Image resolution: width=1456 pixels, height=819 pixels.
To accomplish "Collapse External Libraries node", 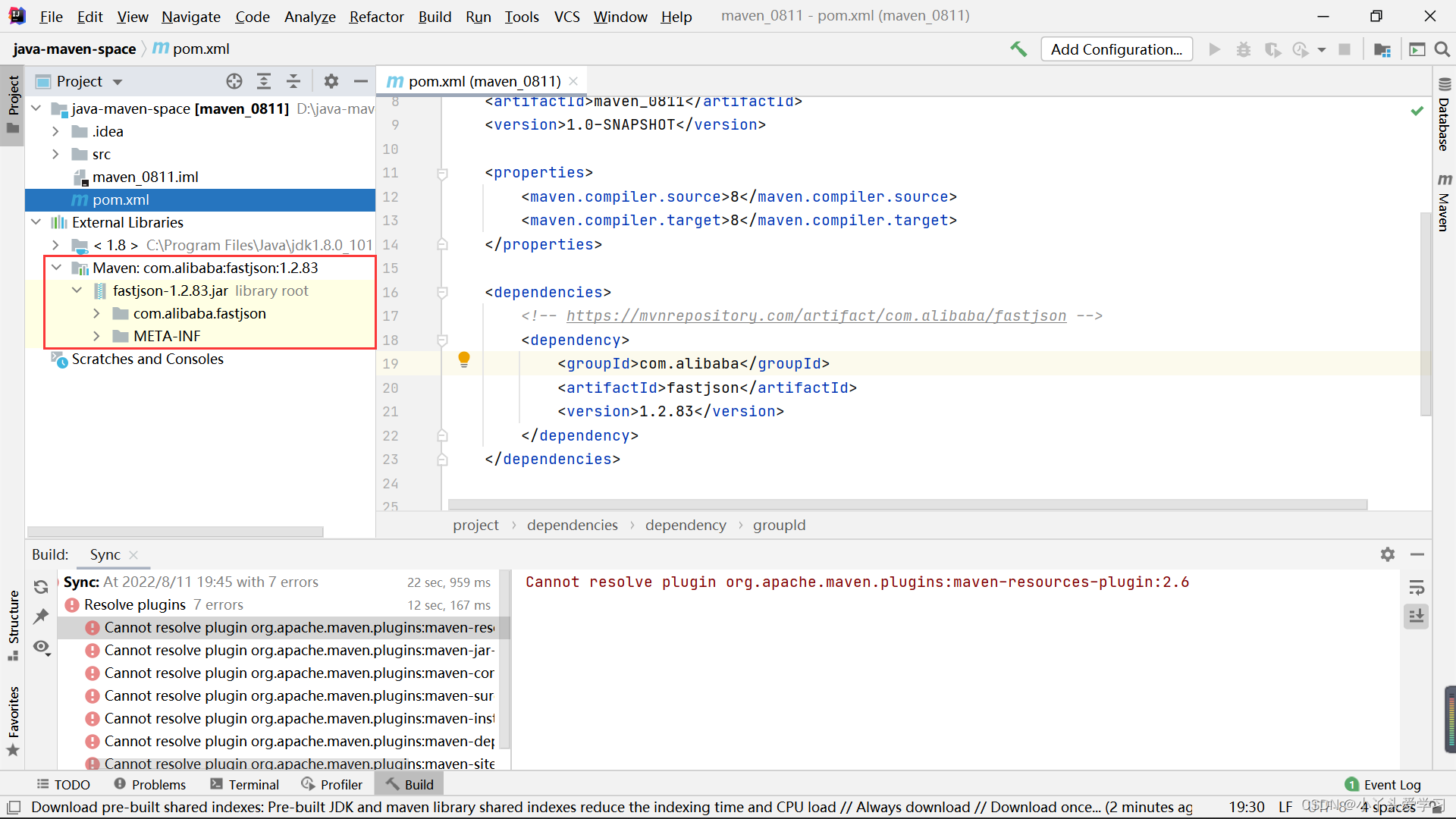I will [x=36, y=222].
